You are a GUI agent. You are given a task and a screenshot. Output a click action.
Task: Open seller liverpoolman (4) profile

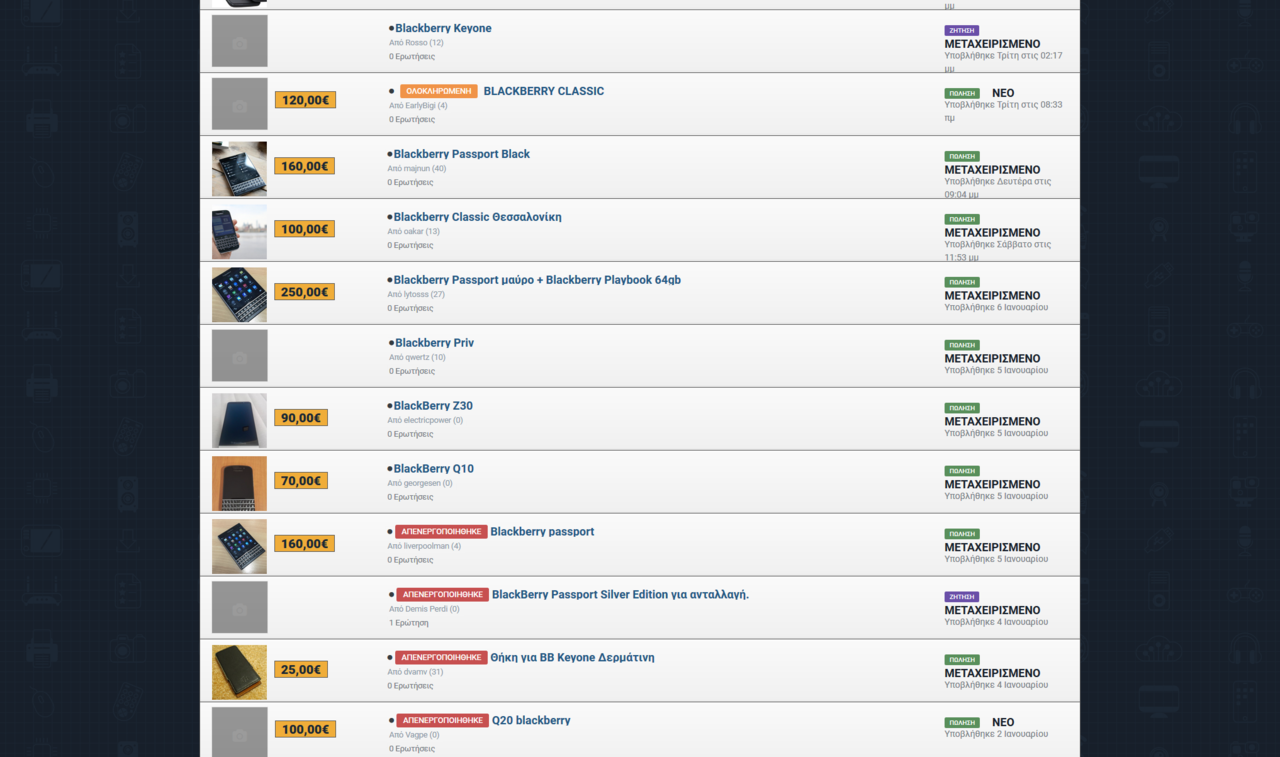pyautogui.click(x=424, y=547)
